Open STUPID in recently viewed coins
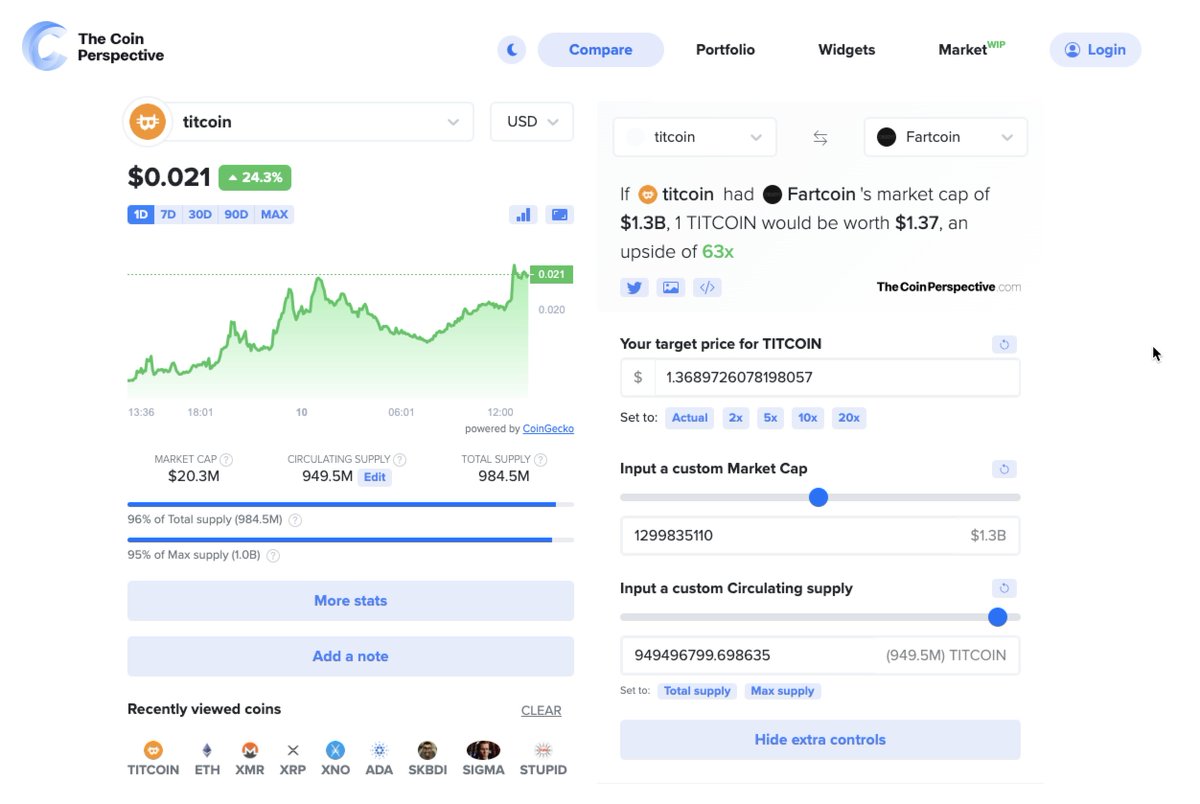The height and width of the screenshot is (804, 1200). tap(543, 759)
